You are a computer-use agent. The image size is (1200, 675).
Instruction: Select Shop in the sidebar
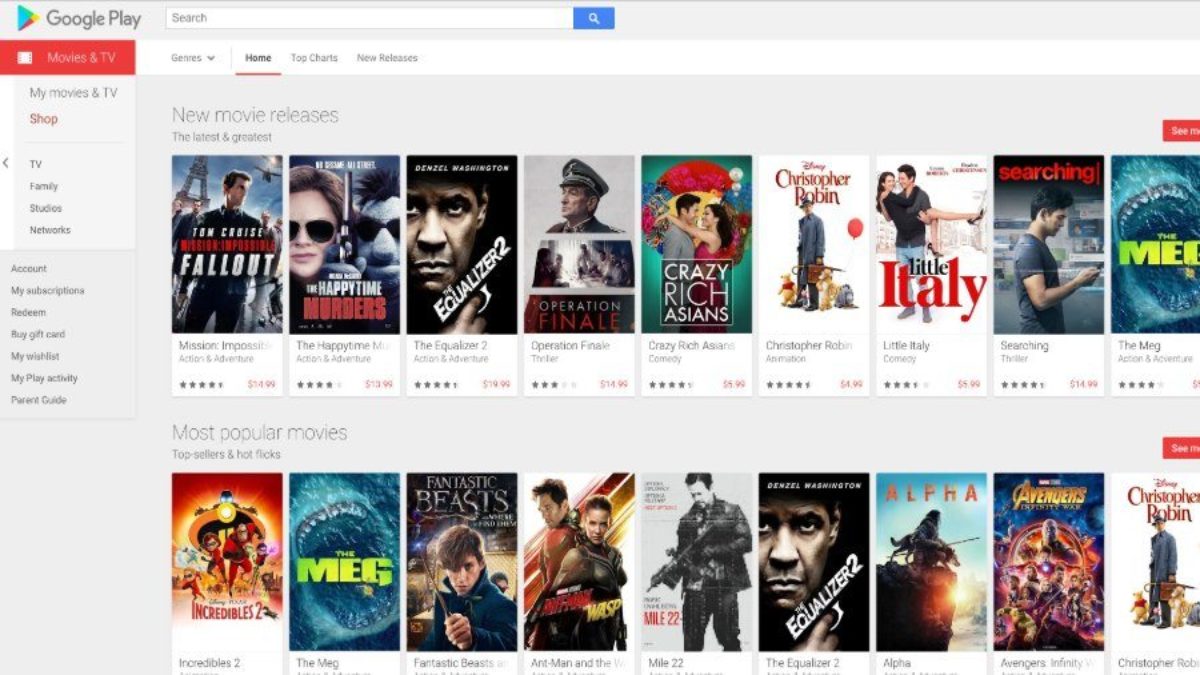(44, 119)
